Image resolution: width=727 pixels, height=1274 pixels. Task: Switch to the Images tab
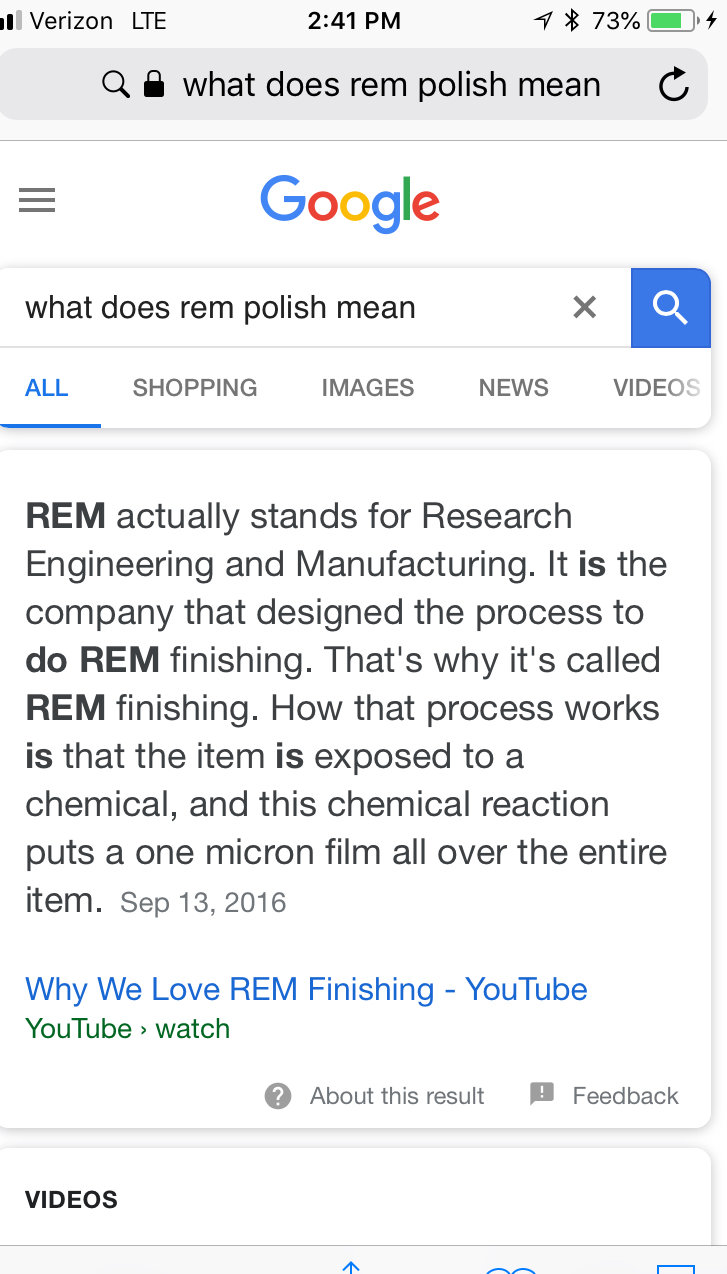[368, 388]
